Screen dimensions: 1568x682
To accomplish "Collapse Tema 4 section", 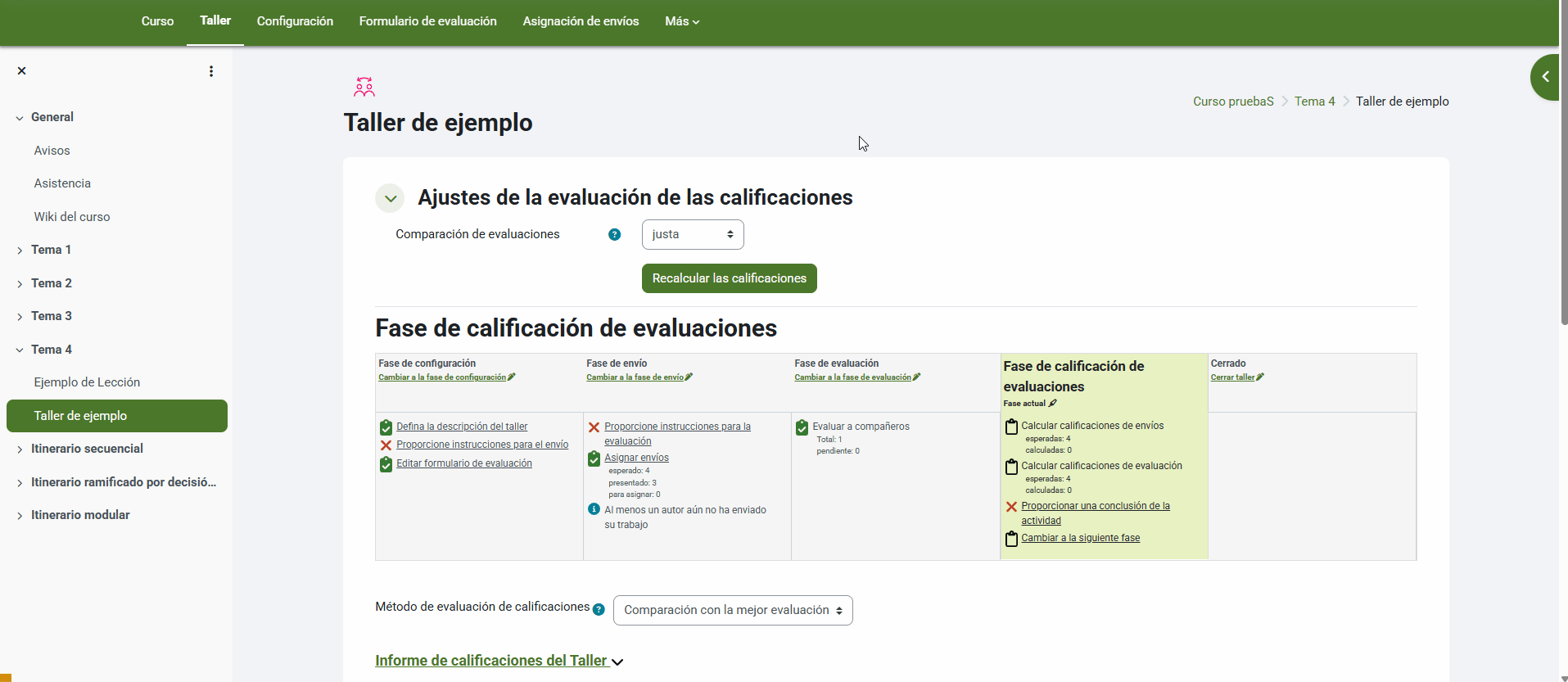I will pos(20,350).
